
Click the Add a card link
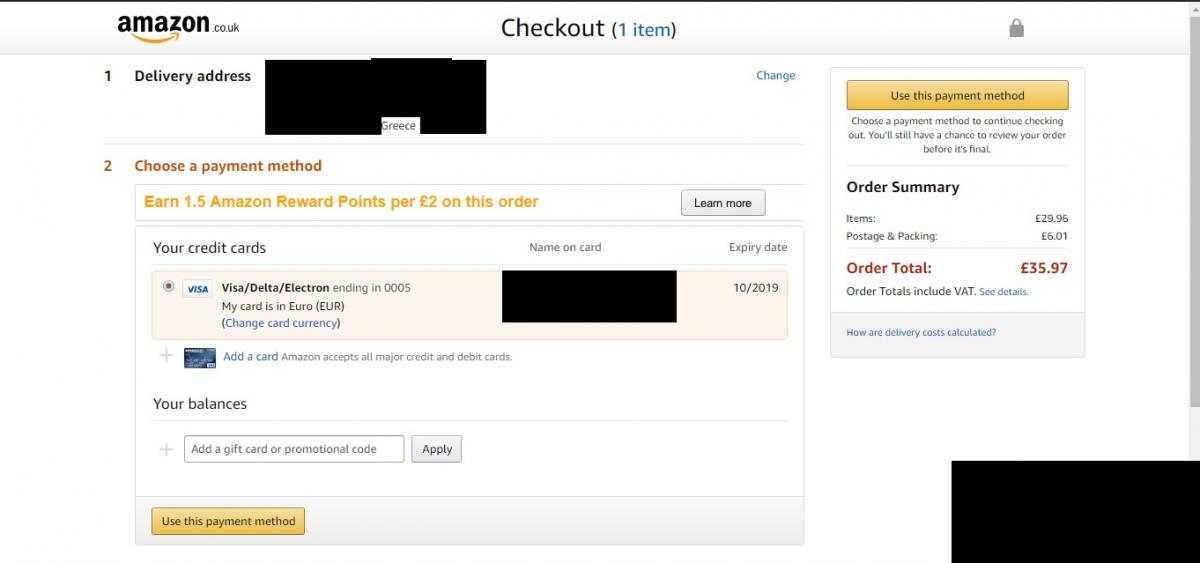pos(251,356)
